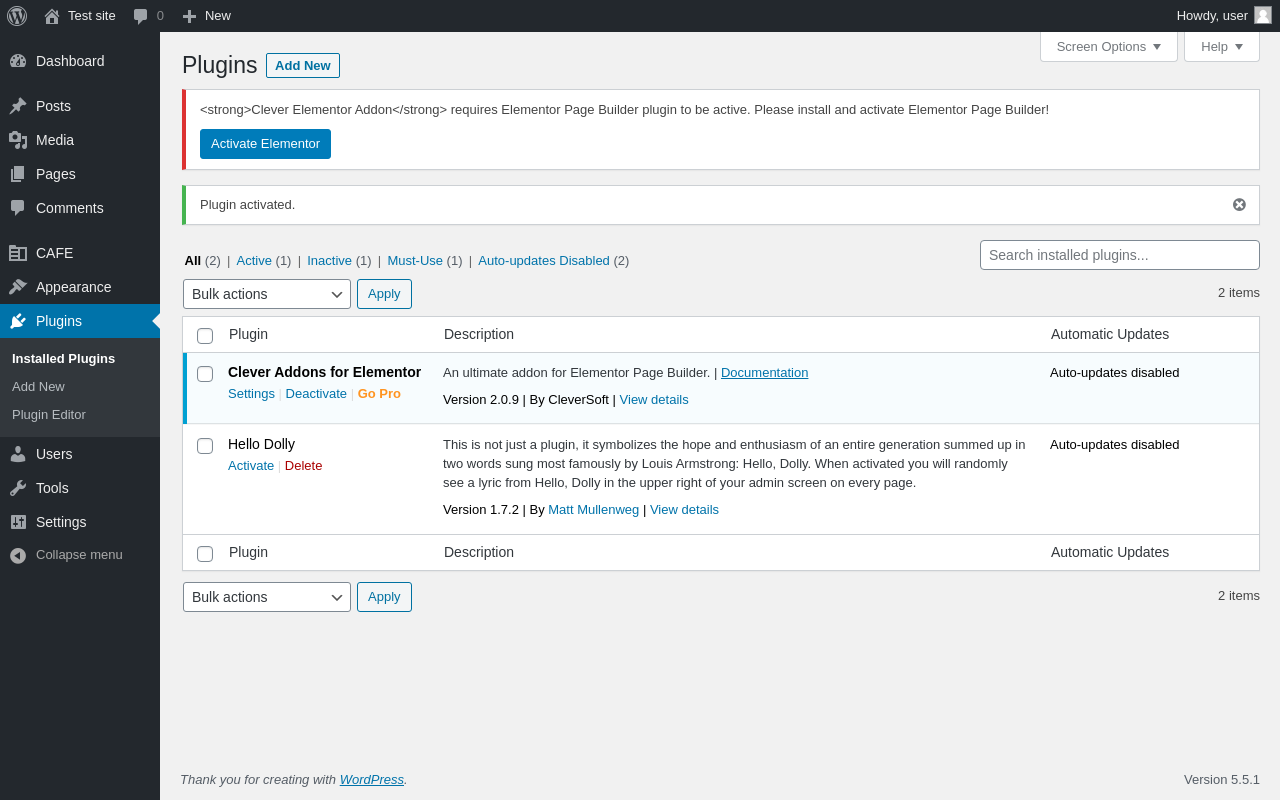Click the WordPress logo icon
The image size is (1280, 800).
tap(17, 16)
